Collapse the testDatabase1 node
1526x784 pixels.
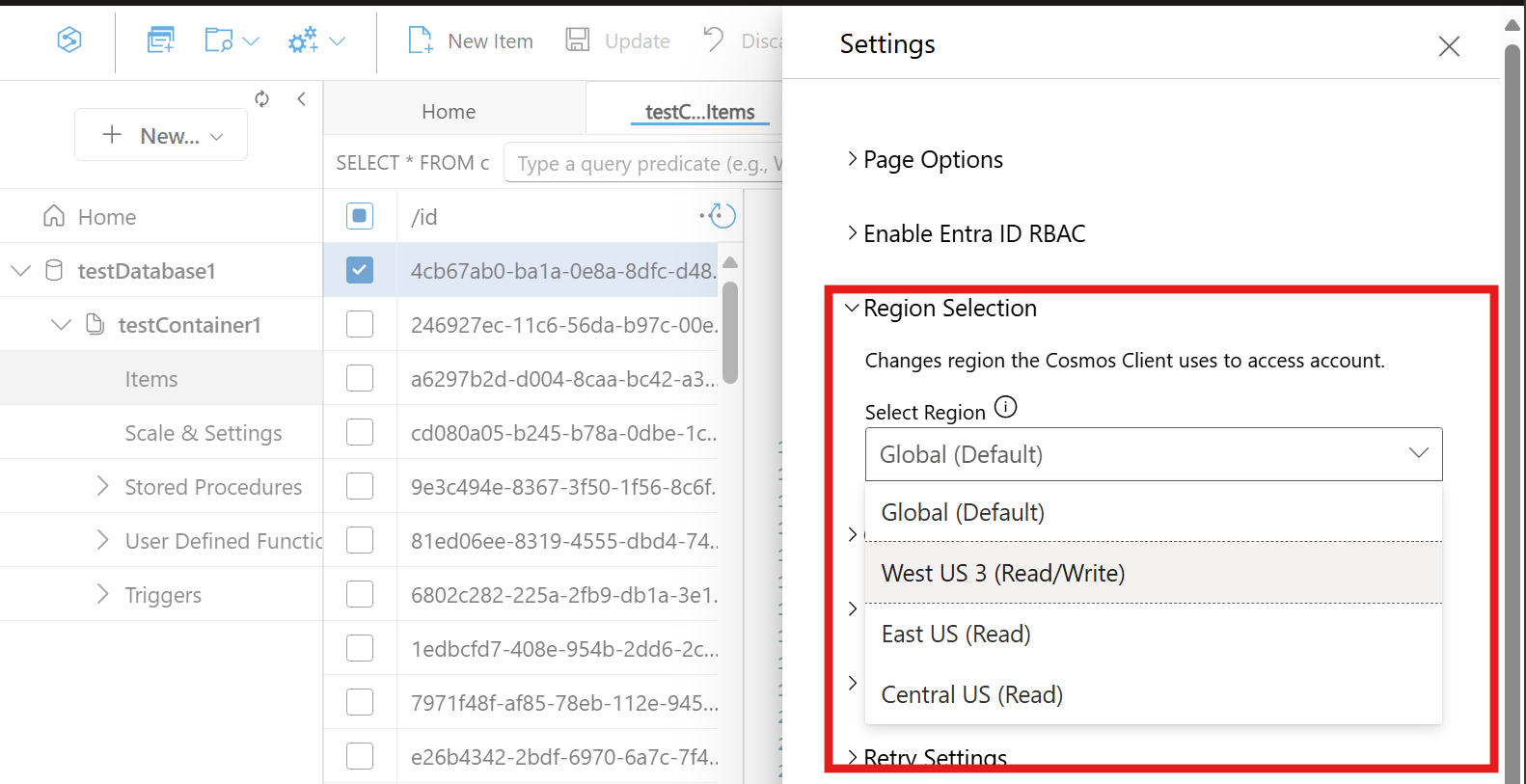click(20, 271)
